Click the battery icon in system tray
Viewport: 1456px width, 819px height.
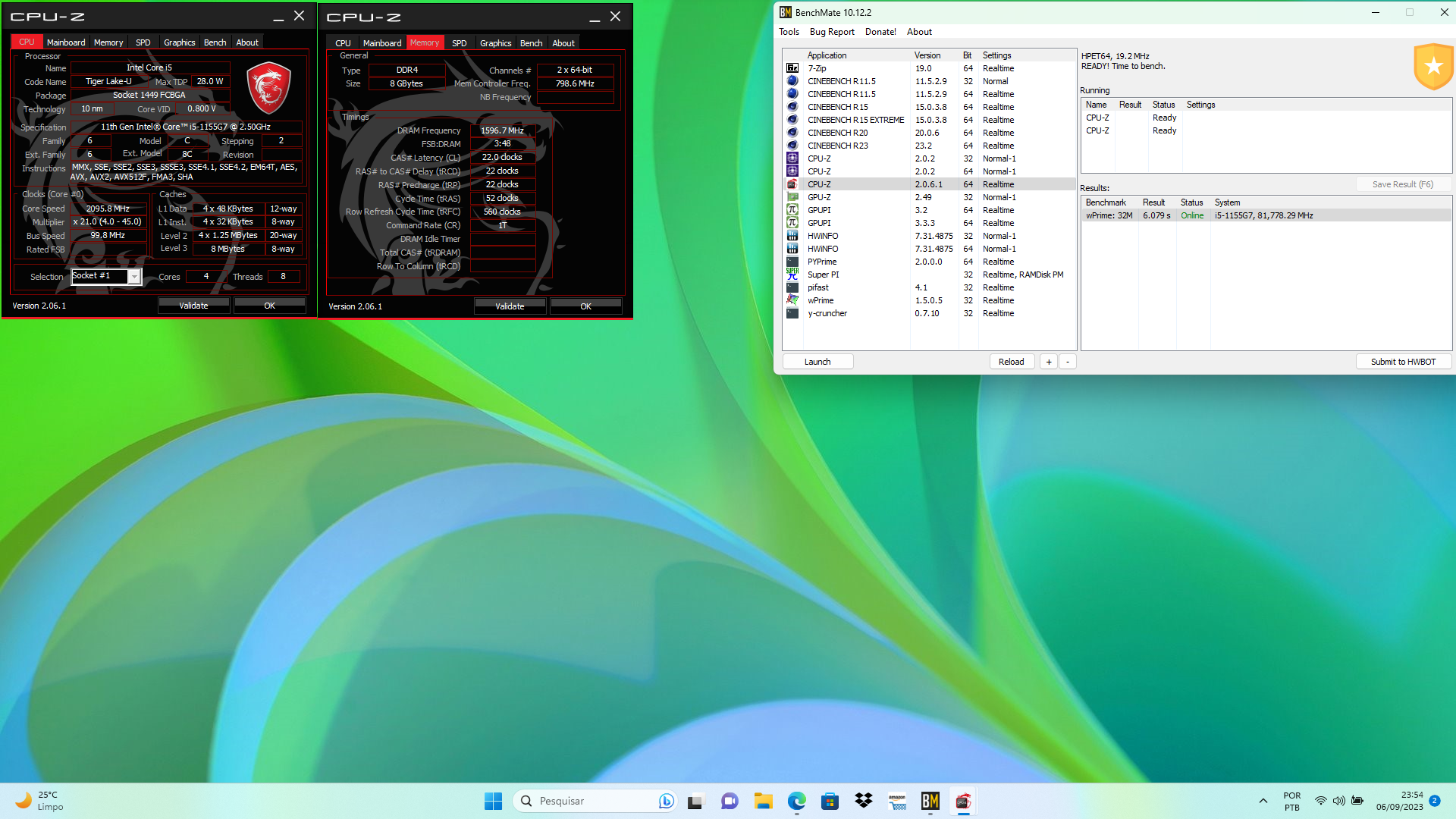(1357, 801)
